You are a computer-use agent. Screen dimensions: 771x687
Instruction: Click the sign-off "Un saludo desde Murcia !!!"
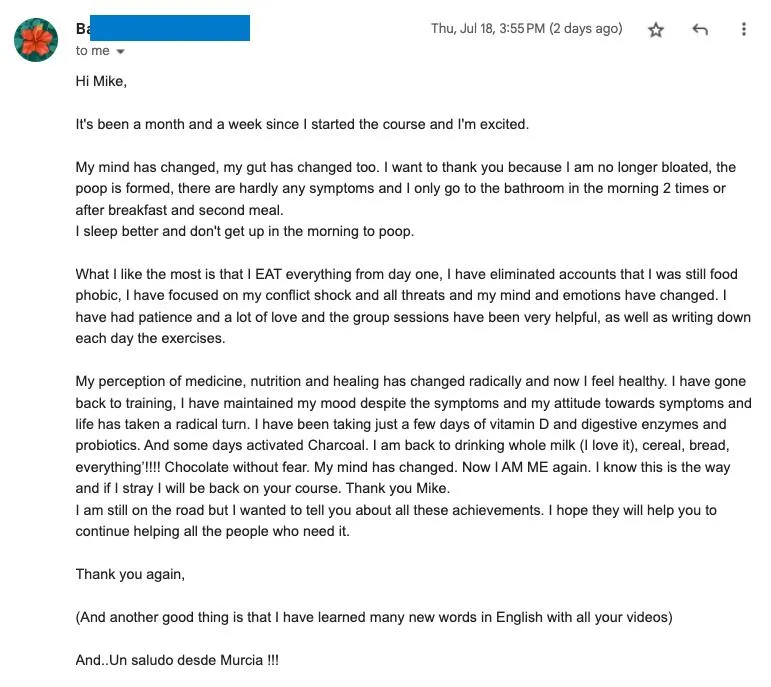click(x=194, y=660)
